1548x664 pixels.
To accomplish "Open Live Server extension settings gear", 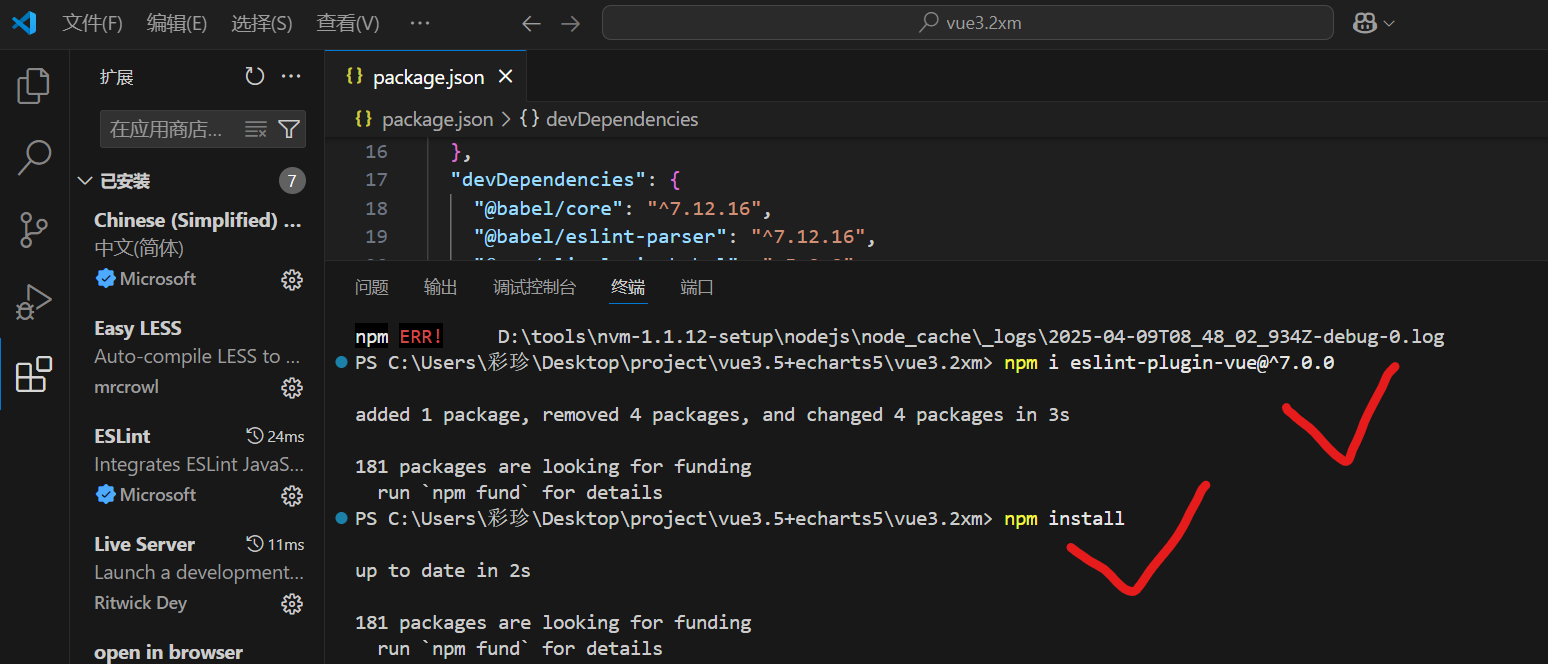I will click(291, 603).
